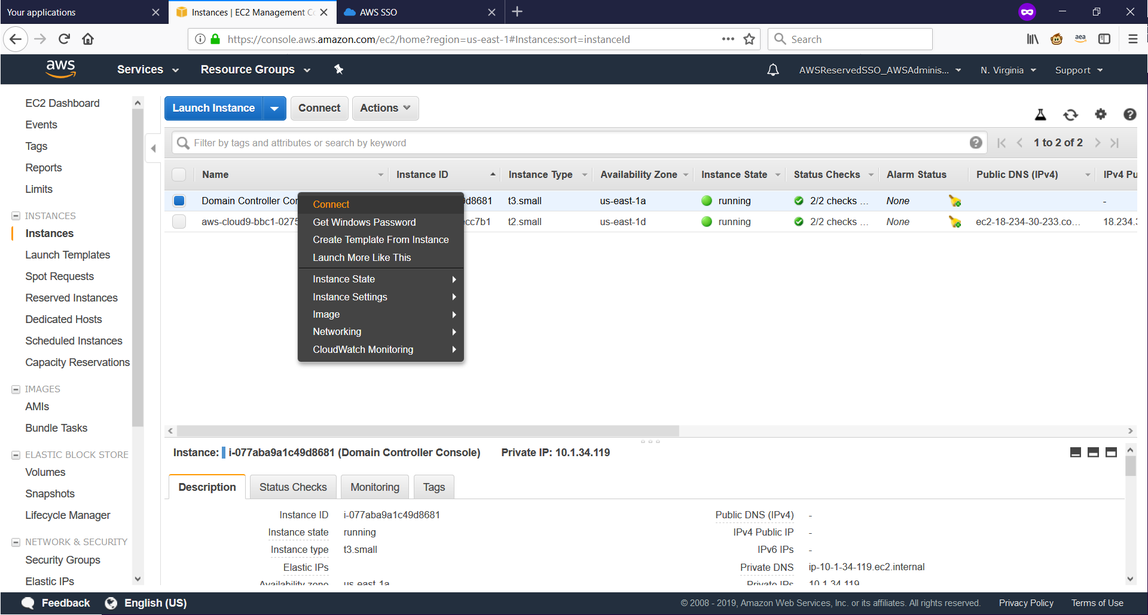Go to the last page of results

(x=1114, y=143)
